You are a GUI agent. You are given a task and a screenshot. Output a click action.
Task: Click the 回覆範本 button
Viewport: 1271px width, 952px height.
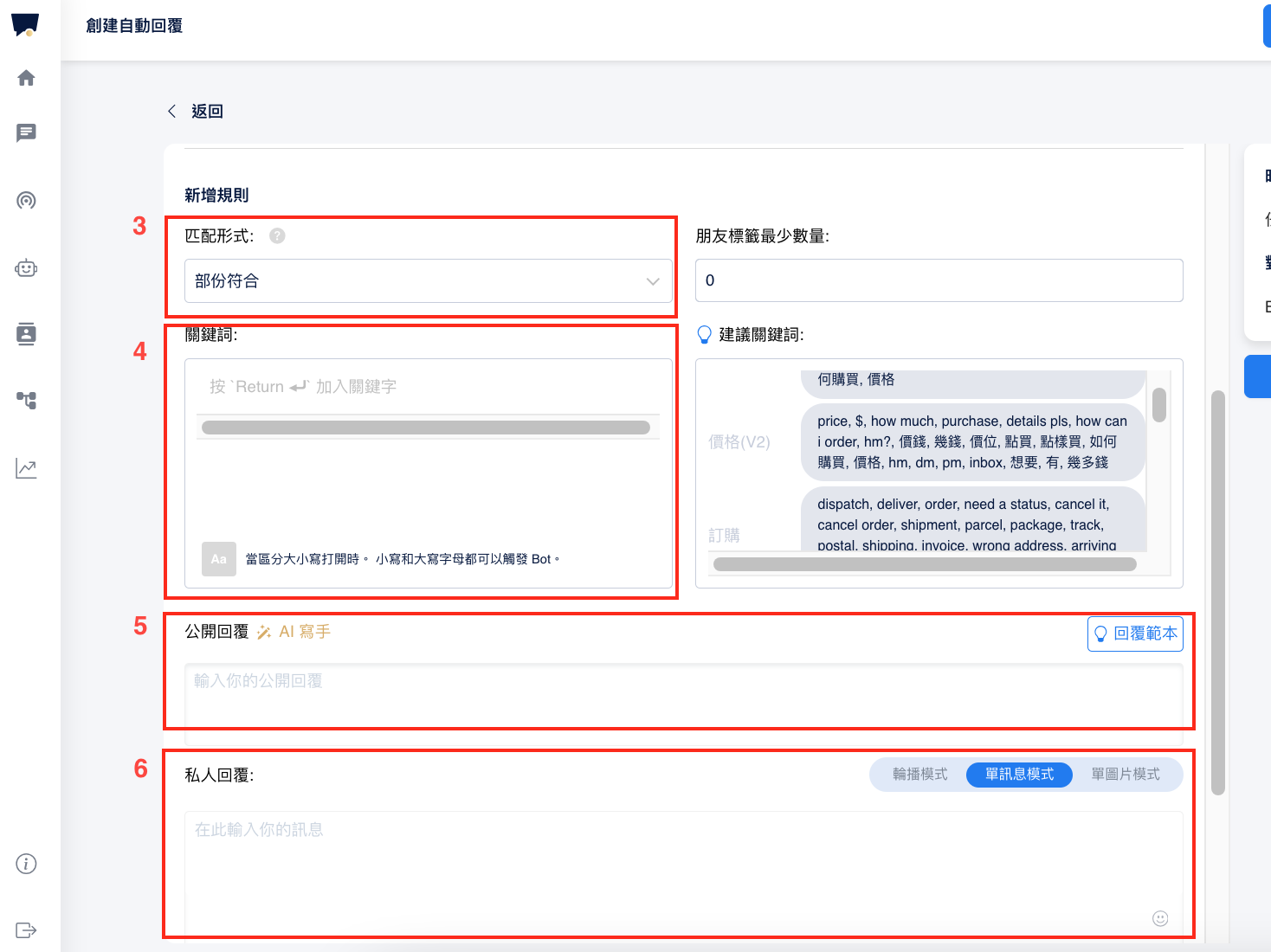coord(1135,634)
